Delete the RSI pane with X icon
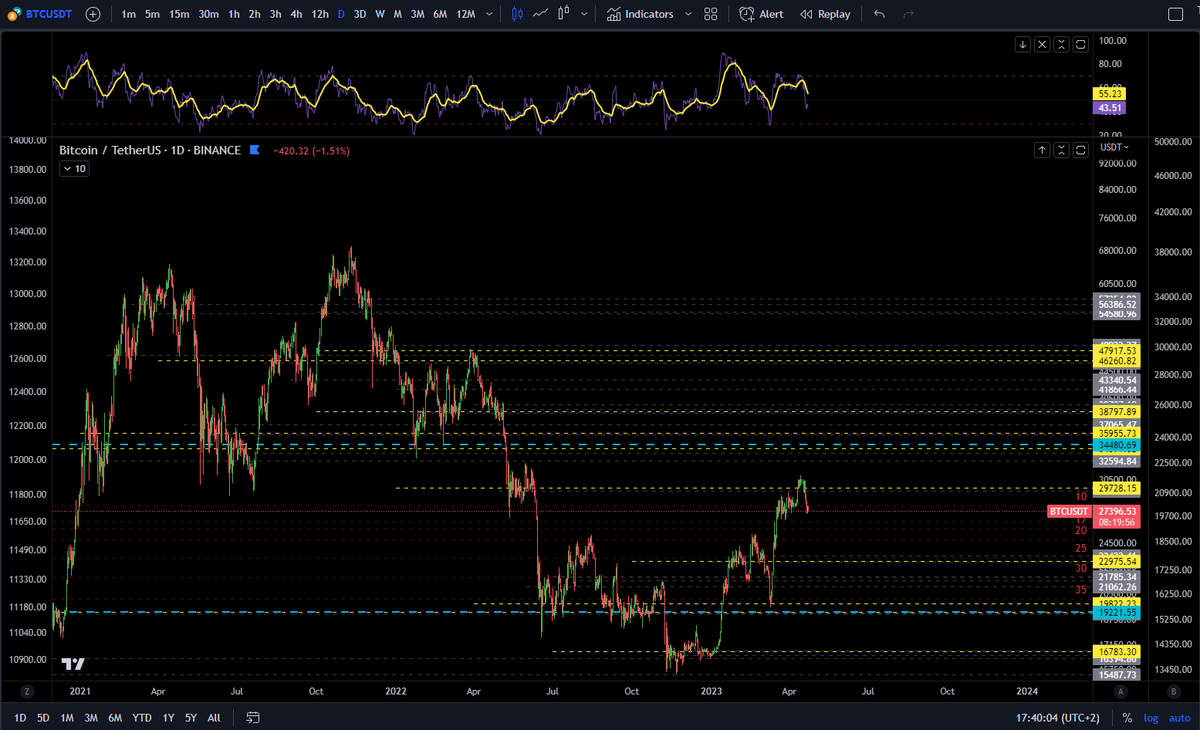The image size is (1200, 730). click(x=1042, y=44)
